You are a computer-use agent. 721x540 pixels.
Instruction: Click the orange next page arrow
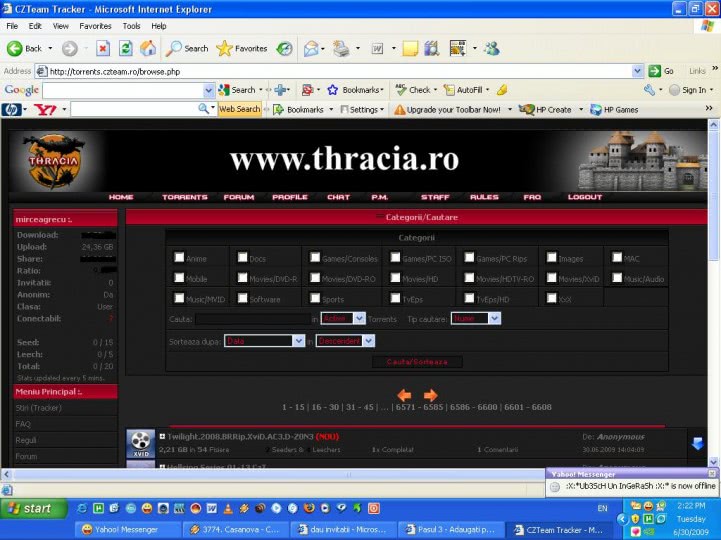tap(430, 395)
